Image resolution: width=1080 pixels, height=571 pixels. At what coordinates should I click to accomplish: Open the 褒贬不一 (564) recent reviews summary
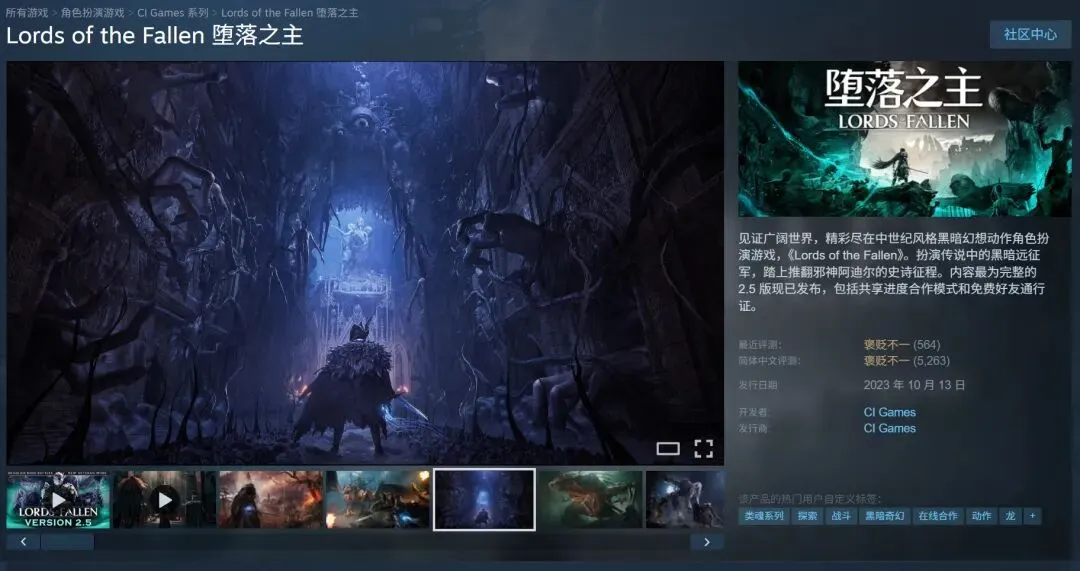click(x=902, y=344)
